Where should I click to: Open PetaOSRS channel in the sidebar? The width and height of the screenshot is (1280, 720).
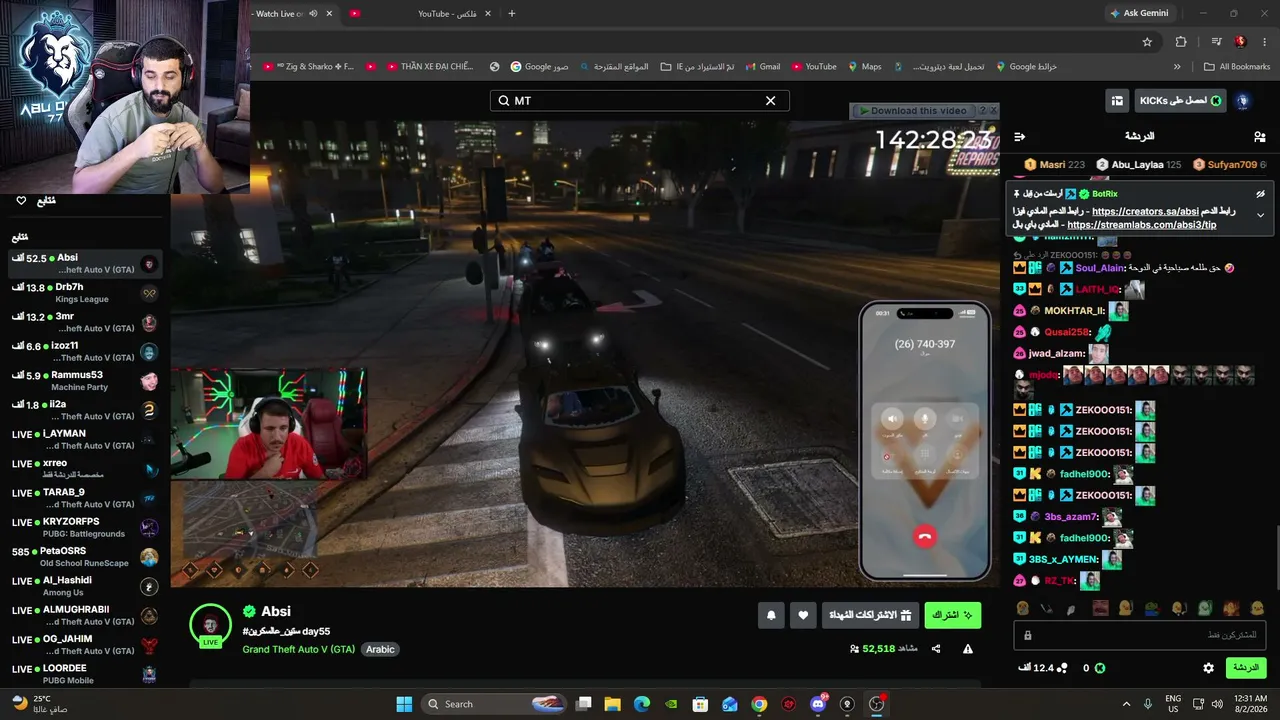click(x=85, y=557)
